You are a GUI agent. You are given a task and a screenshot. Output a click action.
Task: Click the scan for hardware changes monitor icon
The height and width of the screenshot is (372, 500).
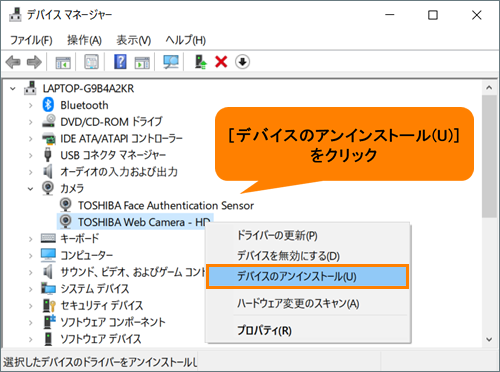[x=171, y=62]
